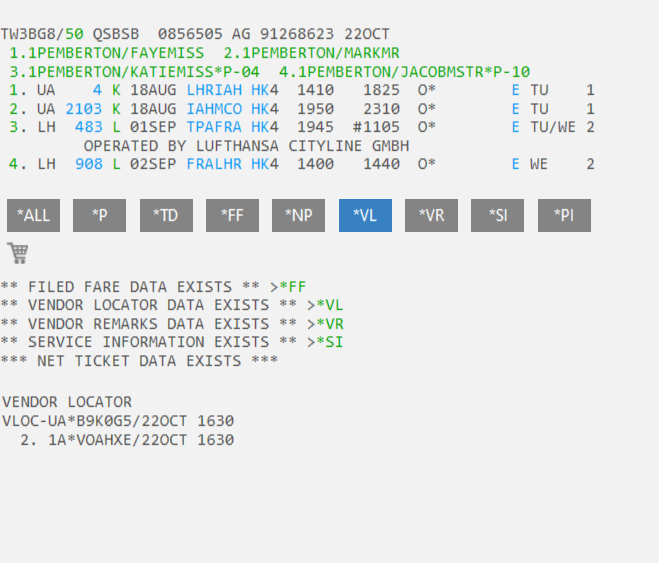Image resolution: width=659 pixels, height=563 pixels.
Task: Click the *SI service information button
Action: 498,216
